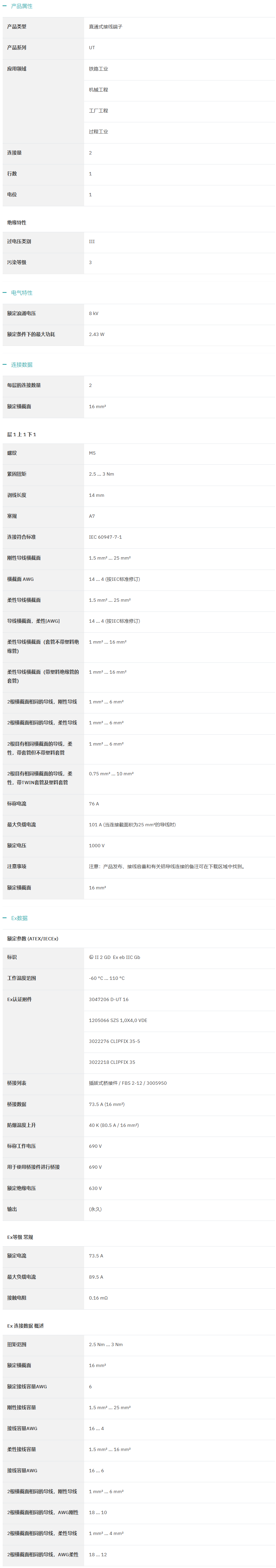The height and width of the screenshot is (1568, 276).
Task: Select the contact resistance 0.16 mΩ
Action: [x=98, y=1298]
